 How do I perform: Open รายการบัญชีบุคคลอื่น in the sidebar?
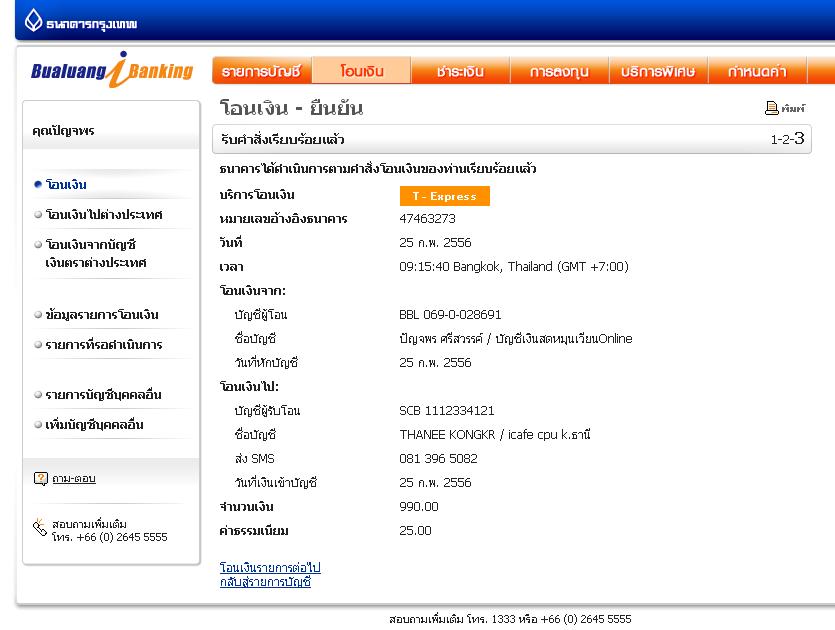(x=103, y=395)
